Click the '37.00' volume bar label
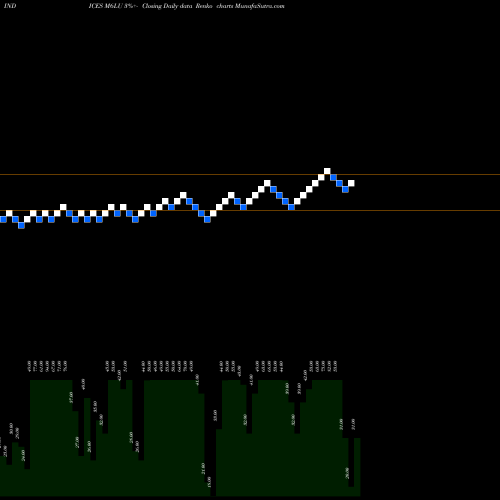The width and height of the screenshot is (500, 500). coord(71,397)
